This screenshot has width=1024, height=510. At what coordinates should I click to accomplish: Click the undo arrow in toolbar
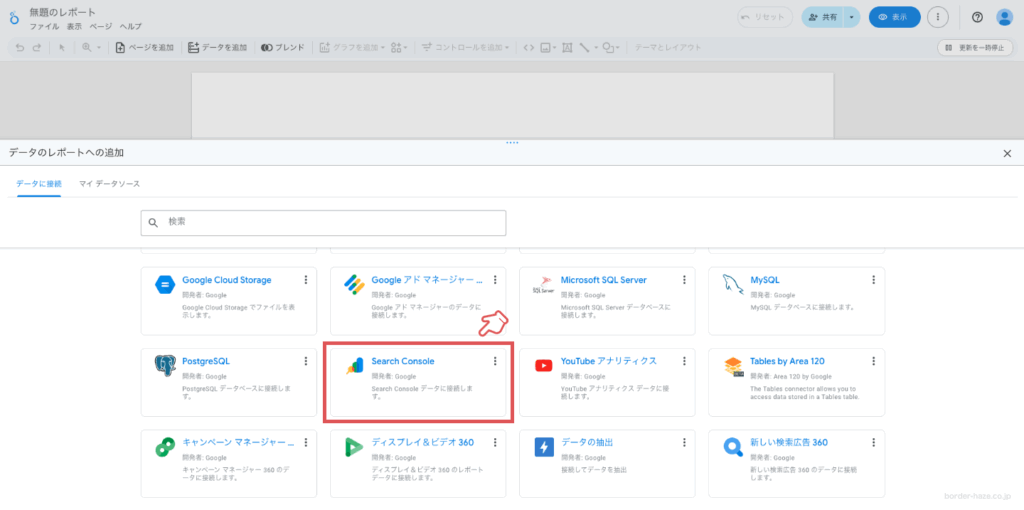click(x=20, y=48)
